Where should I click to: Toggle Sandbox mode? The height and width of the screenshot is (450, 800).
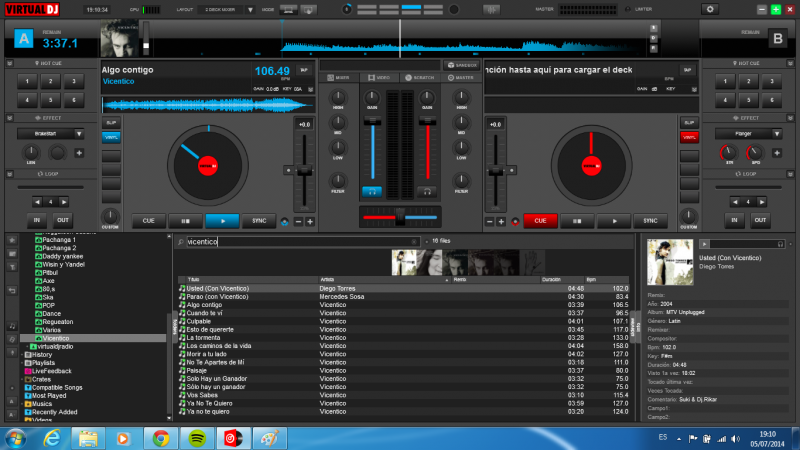tap(462, 65)
